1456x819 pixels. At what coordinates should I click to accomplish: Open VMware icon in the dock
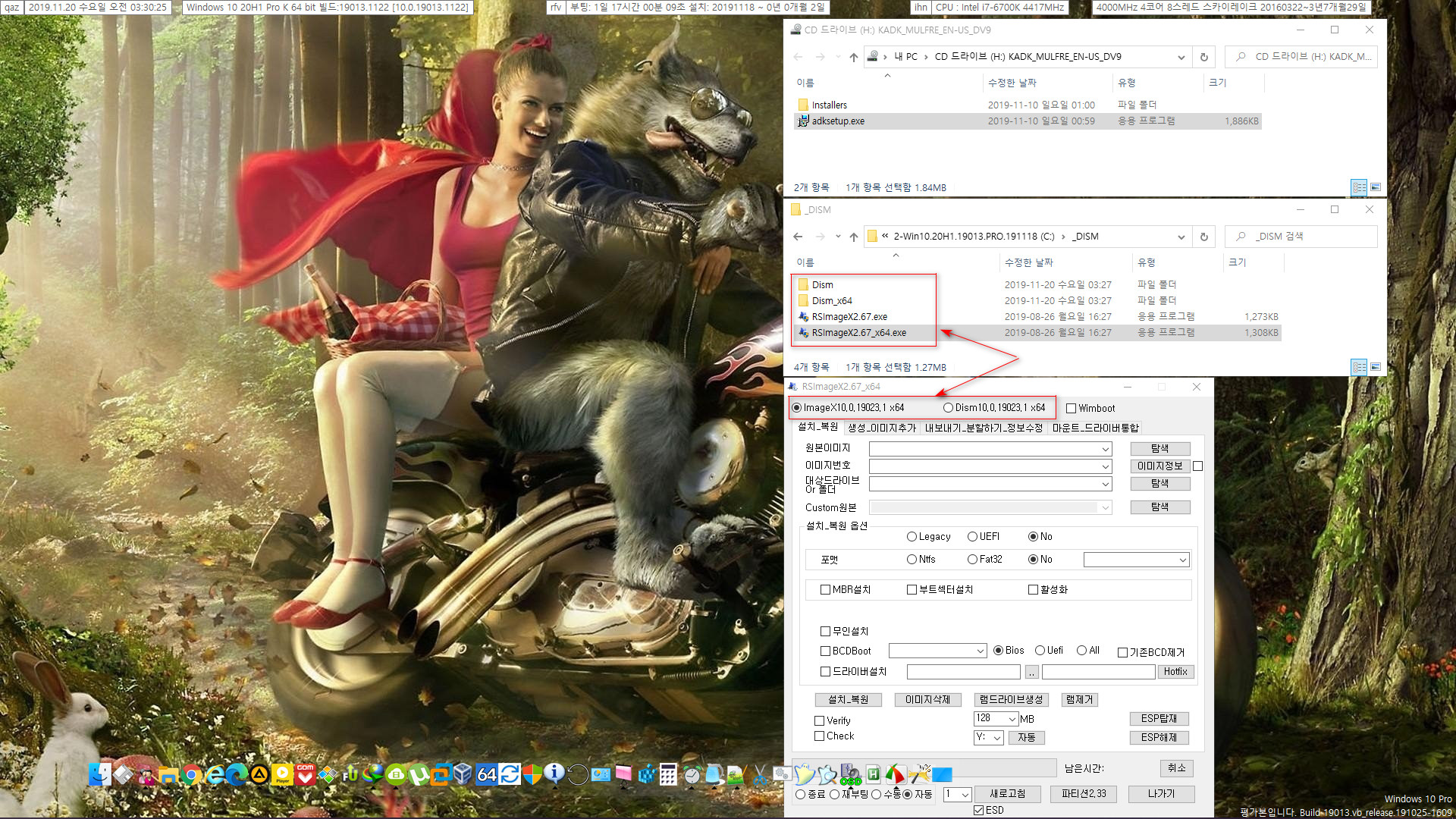point(441,774)
